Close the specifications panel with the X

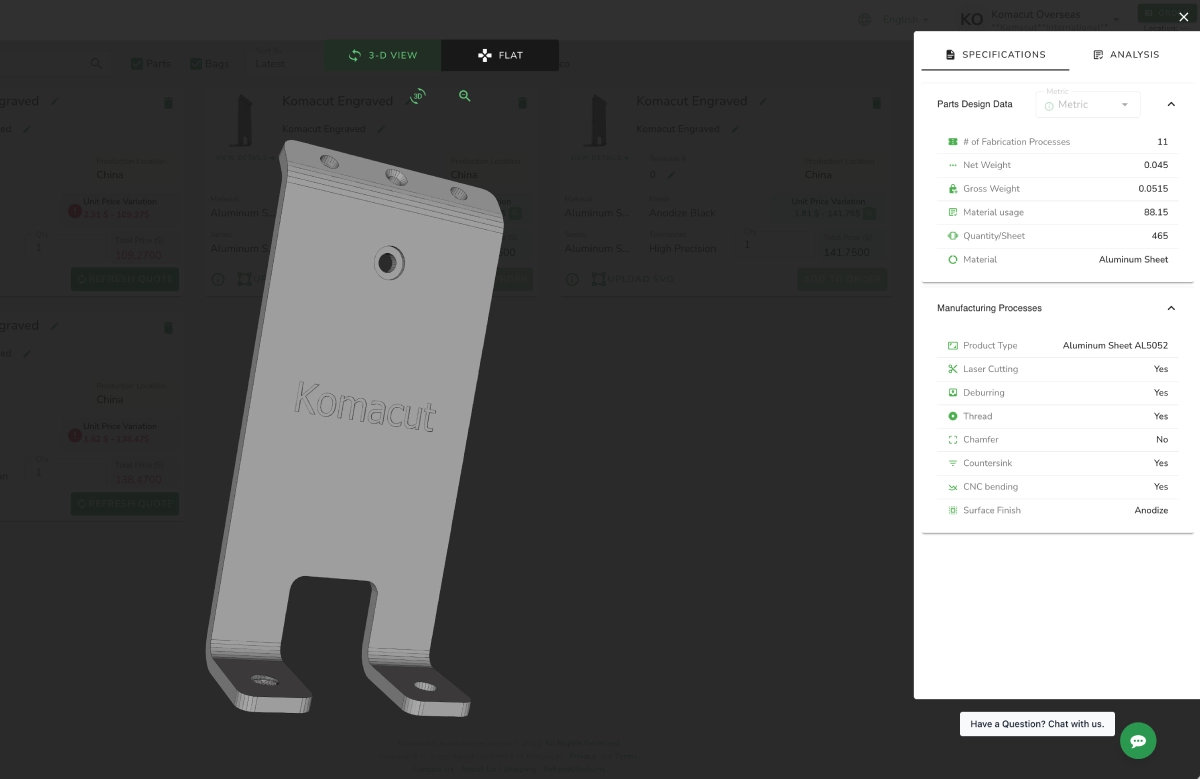(1184, 16)
